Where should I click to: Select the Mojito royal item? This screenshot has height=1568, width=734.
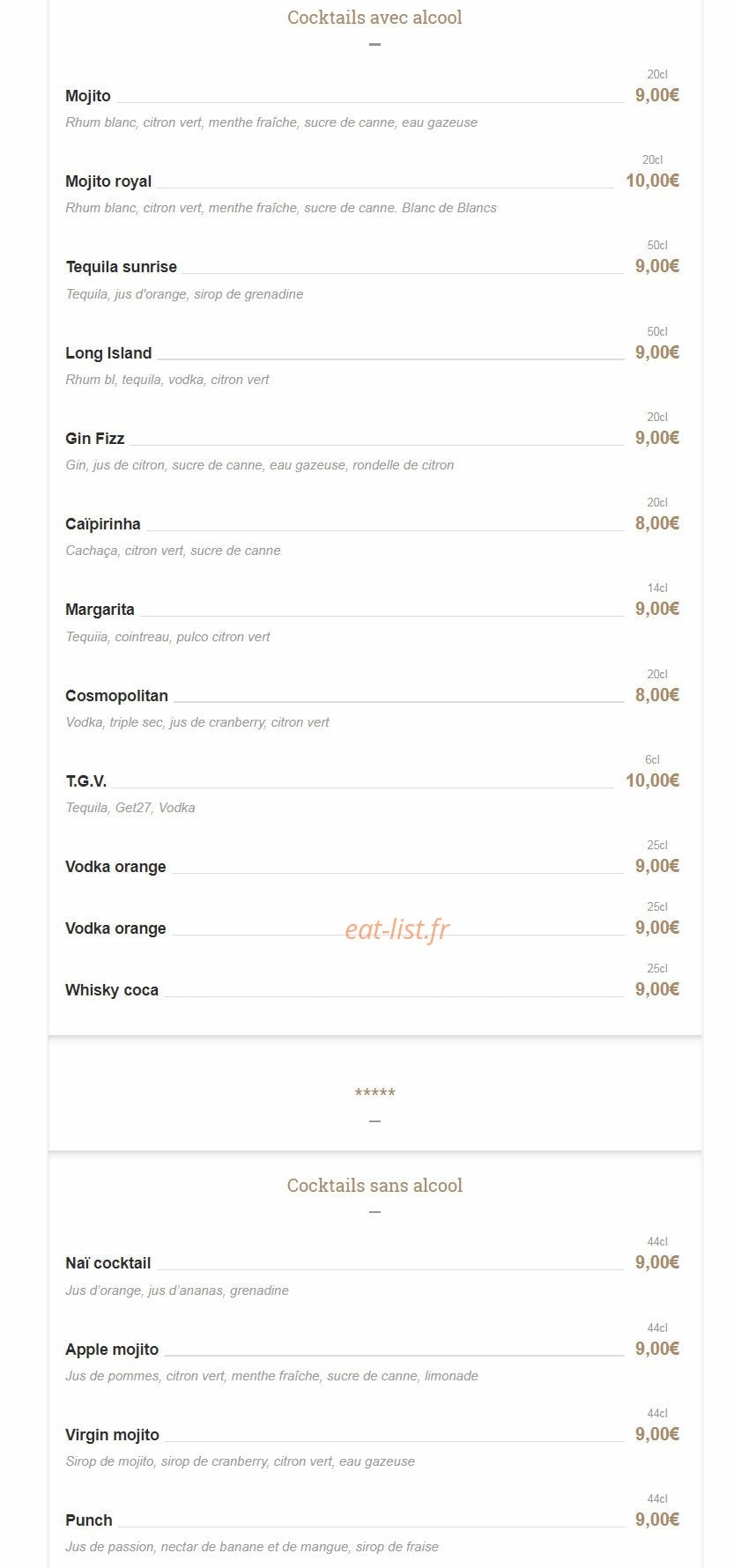click(x=108, y=181)
